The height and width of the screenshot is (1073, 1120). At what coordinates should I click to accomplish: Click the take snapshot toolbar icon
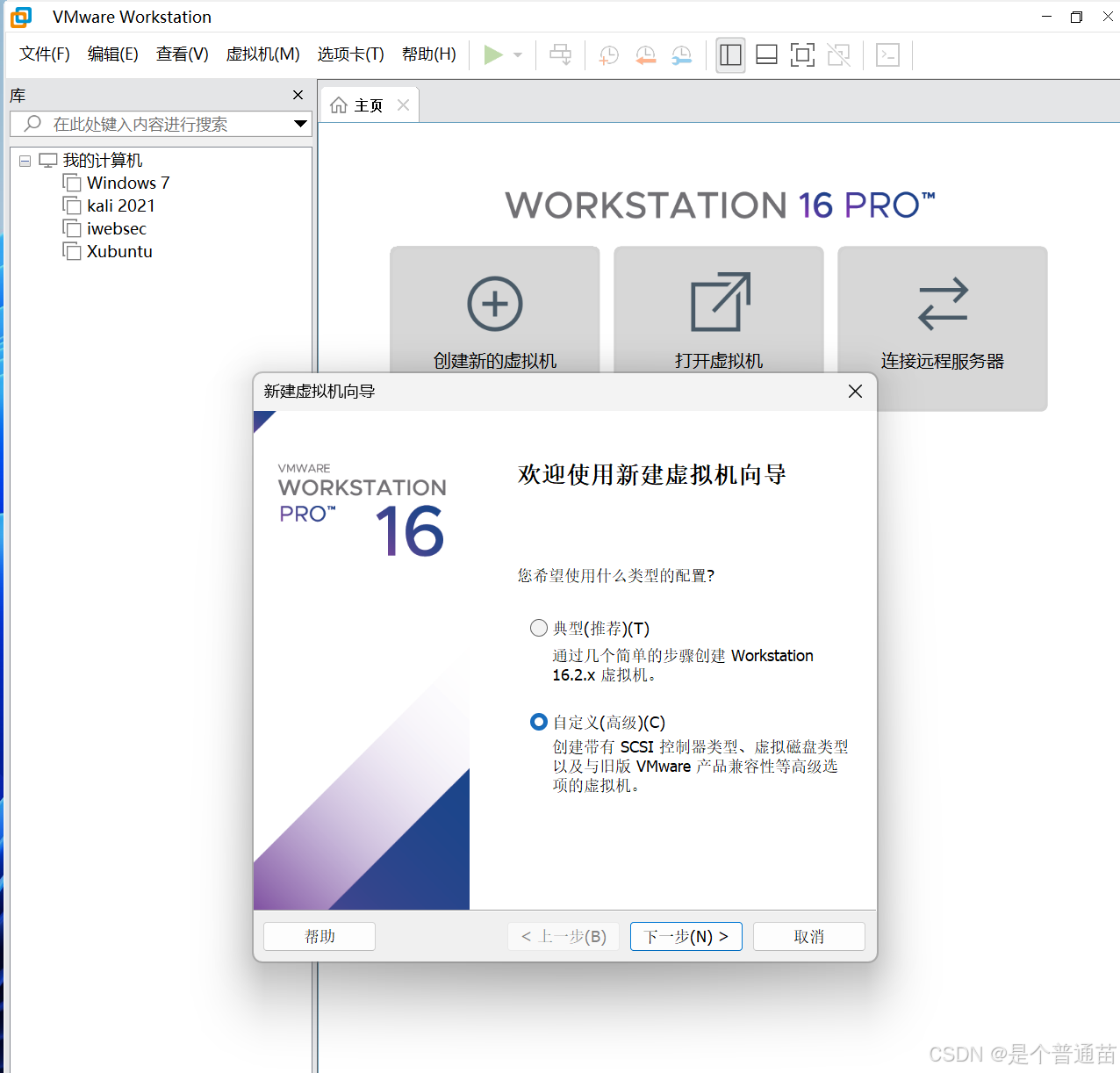click(608, 54)
